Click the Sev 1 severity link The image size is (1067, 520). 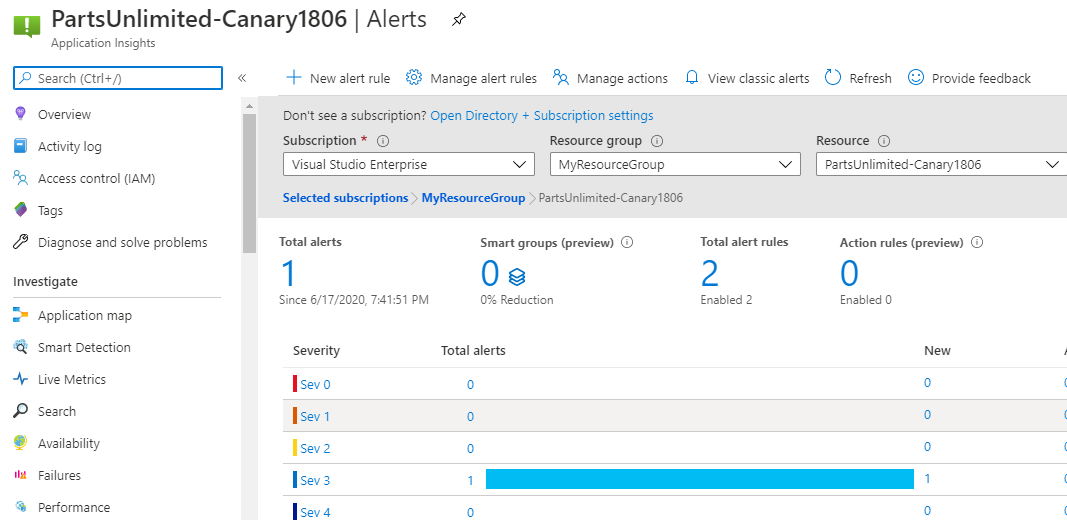315,417
